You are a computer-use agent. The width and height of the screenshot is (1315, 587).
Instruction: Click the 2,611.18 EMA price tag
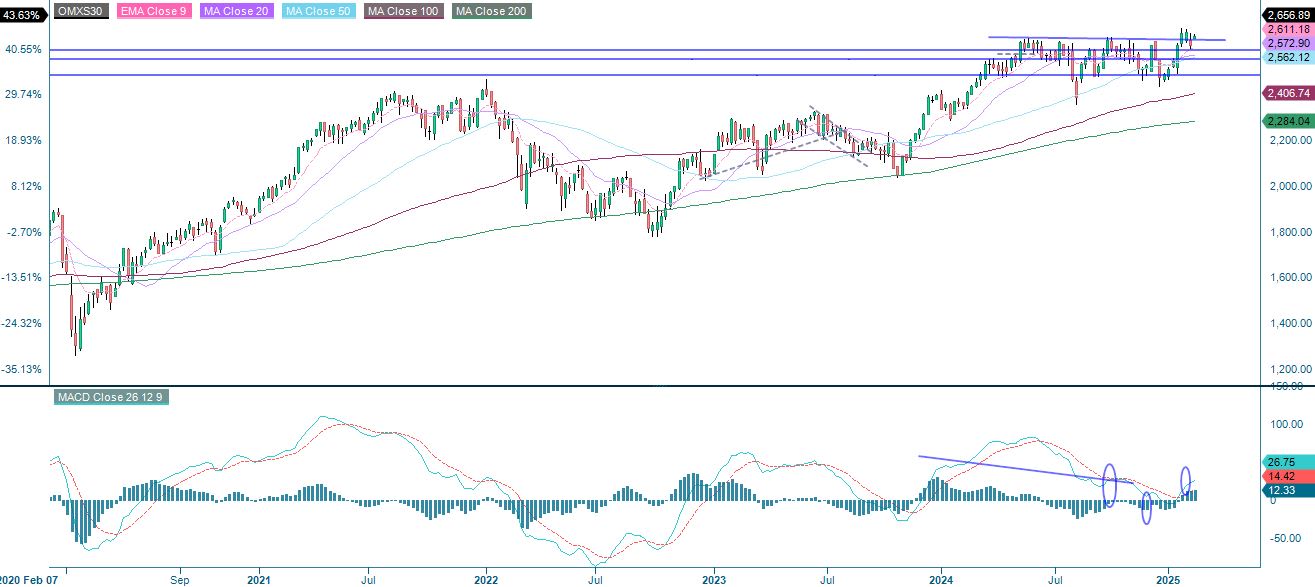point(1288,30)
